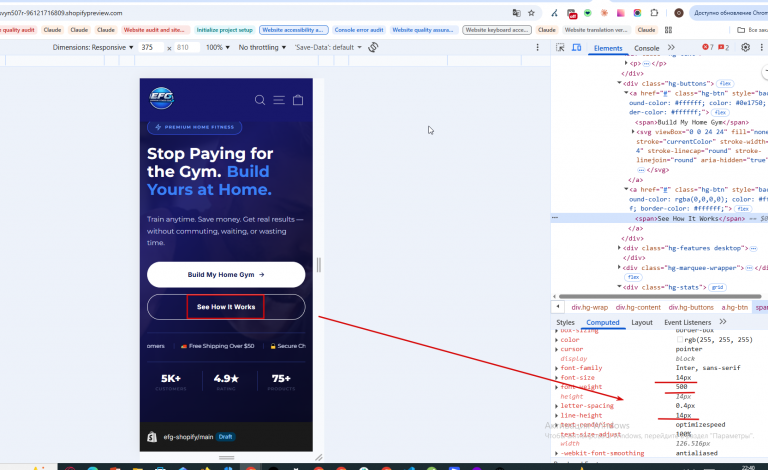Switch to the Styles tab

[x=565, y=322]
